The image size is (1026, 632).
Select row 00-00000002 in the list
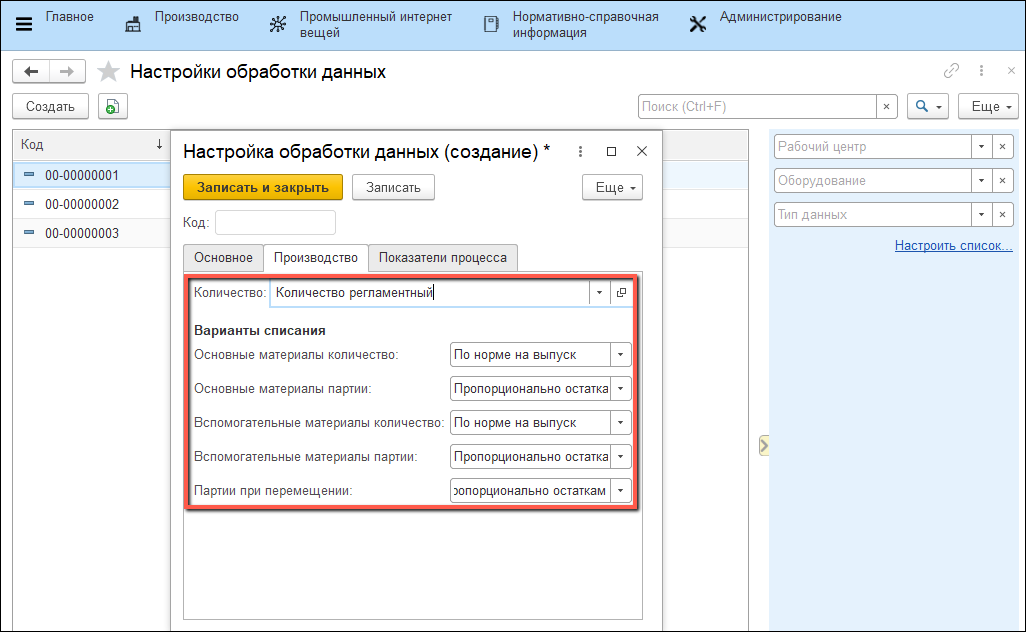(x=82, y=204)
